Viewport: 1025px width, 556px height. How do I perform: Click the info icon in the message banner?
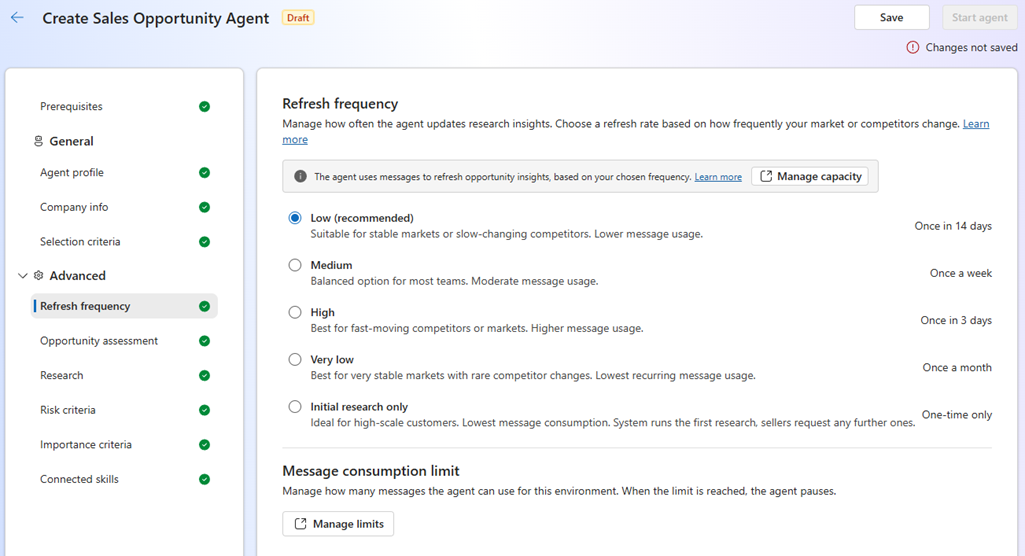tap(300, 176)
